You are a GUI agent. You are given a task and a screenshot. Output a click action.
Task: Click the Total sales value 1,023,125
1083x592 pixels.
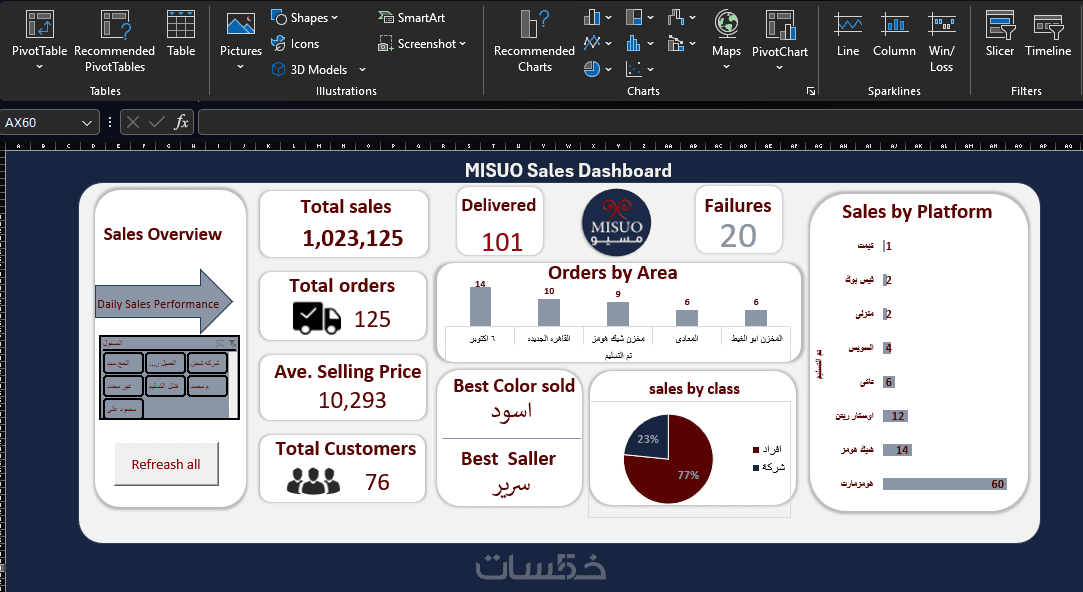click(x=352, y=238)
